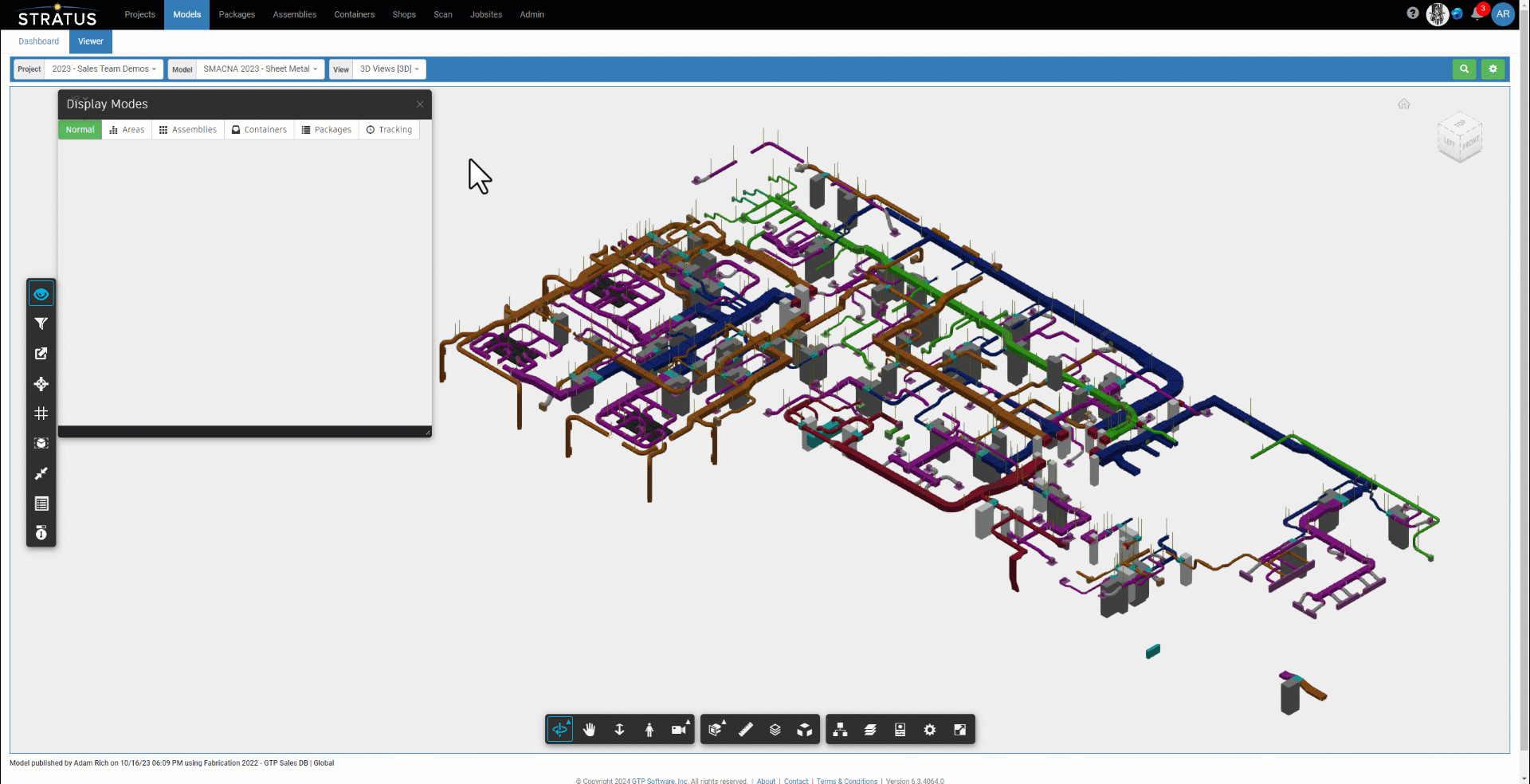
Task: Select the Pan hand tool
Action: coord(590,729)
